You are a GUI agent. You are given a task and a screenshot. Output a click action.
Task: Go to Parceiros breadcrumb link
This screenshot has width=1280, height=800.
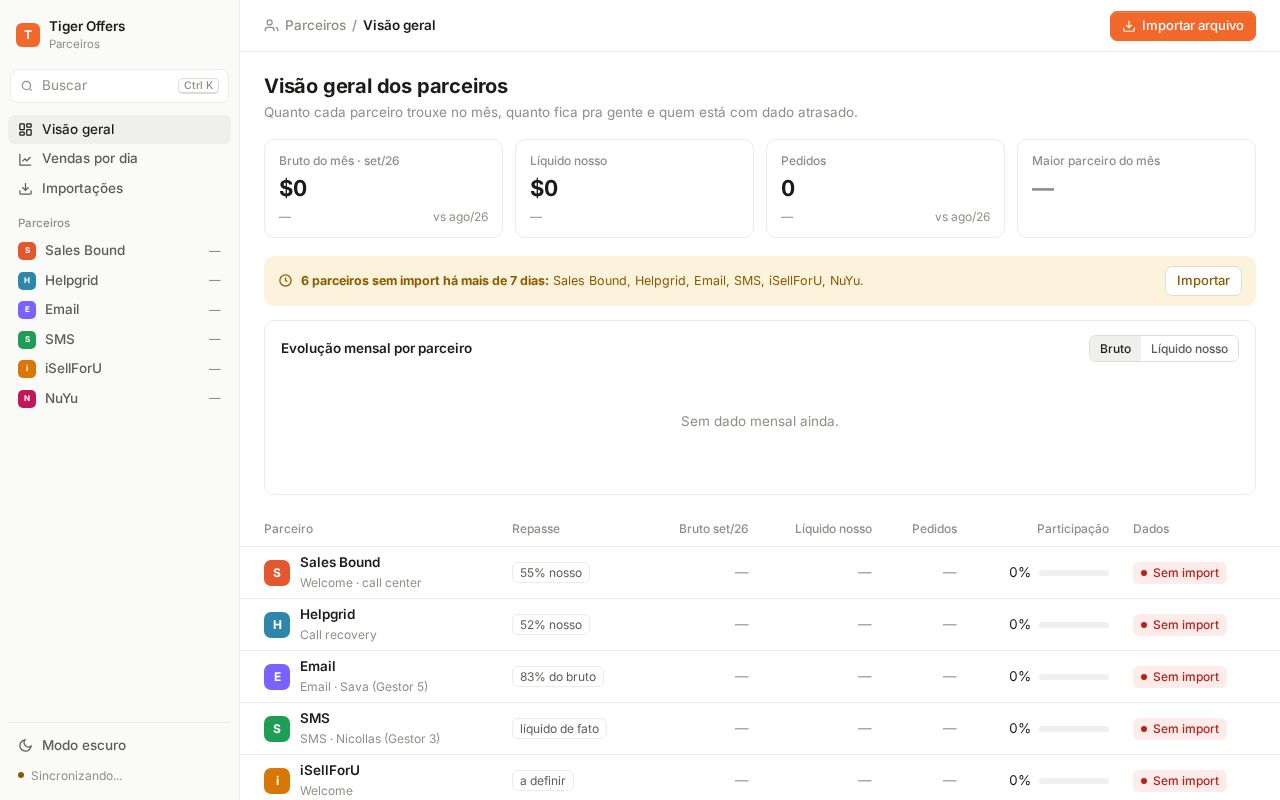point(315,25)
